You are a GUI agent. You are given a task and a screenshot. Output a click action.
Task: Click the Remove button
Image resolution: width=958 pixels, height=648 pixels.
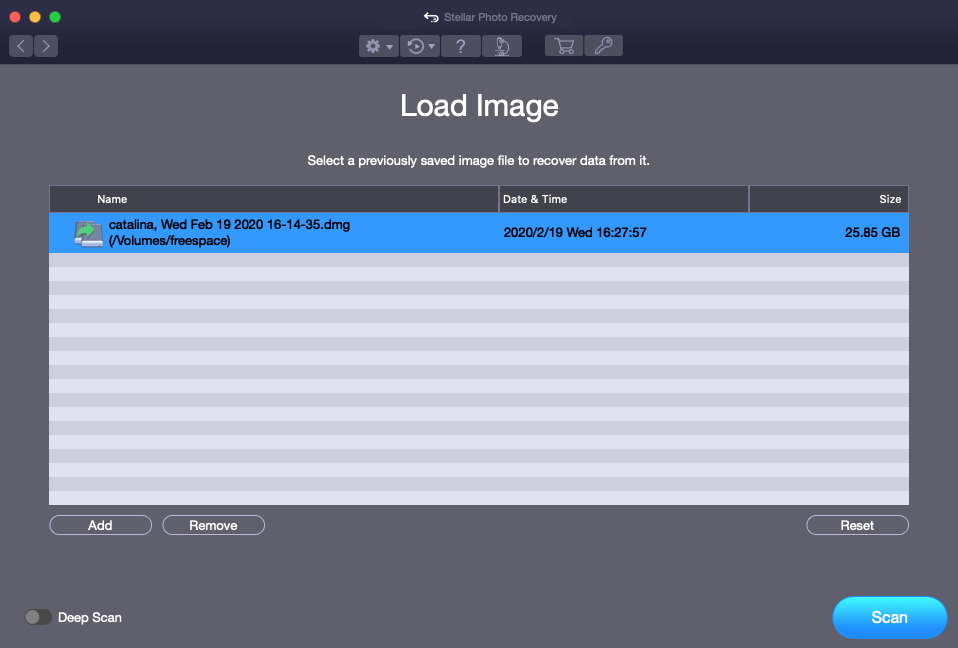pos(213,525)
